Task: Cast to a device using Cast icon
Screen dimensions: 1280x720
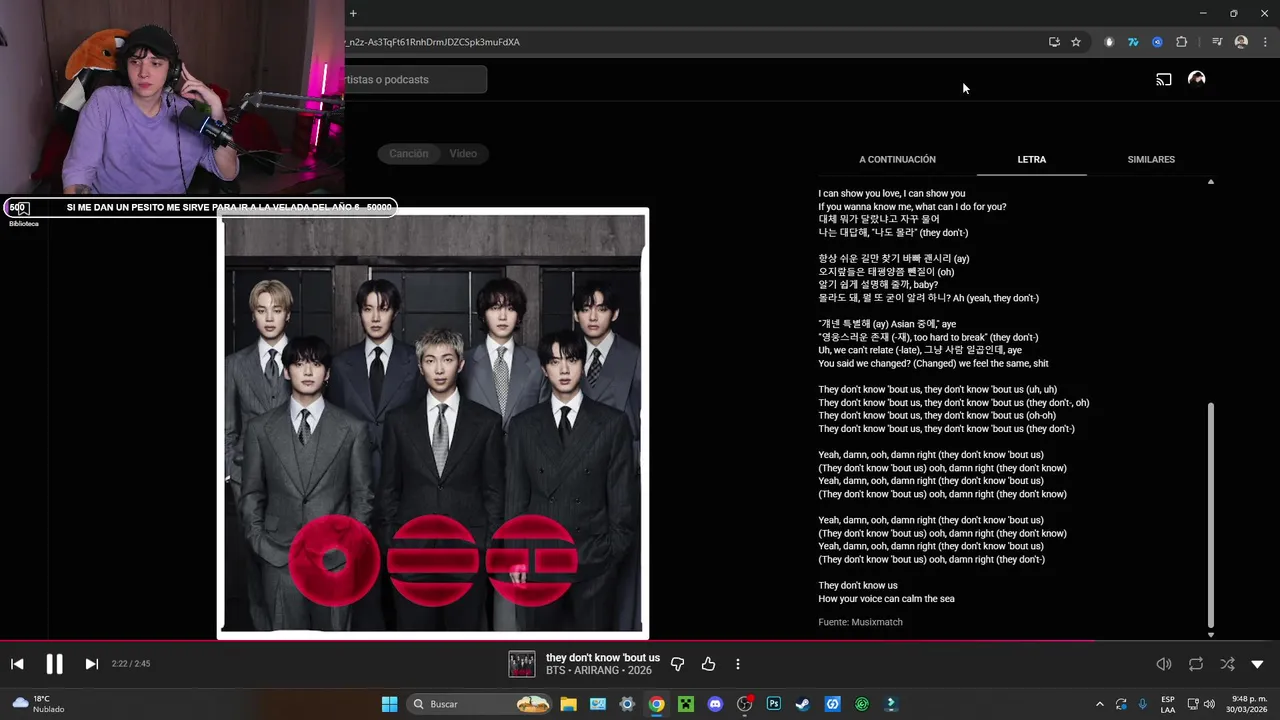Action: 1164,79
